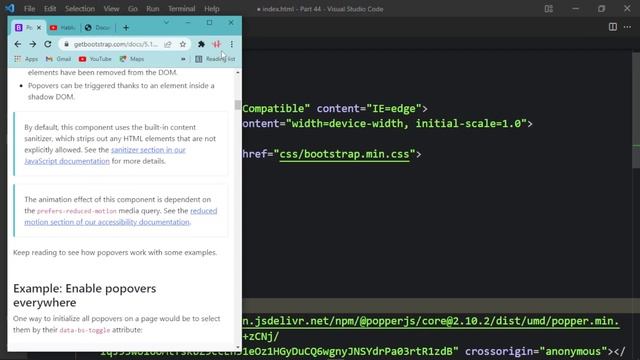Click the css/bootstrap.min.css link in code
The height and width of the screenshot is (360, 640).
344,154
